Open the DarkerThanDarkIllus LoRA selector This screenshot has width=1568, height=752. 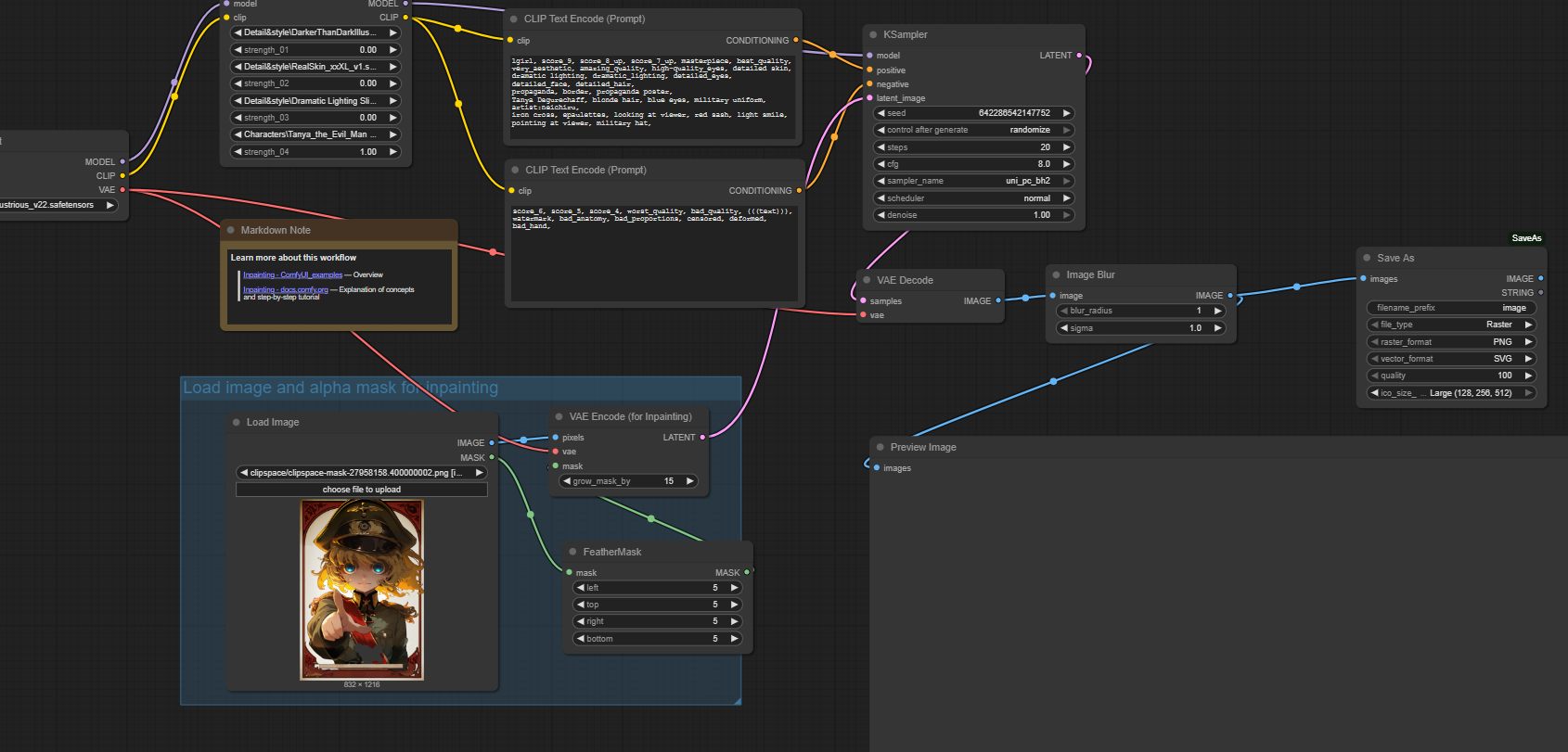coord(315,32)
